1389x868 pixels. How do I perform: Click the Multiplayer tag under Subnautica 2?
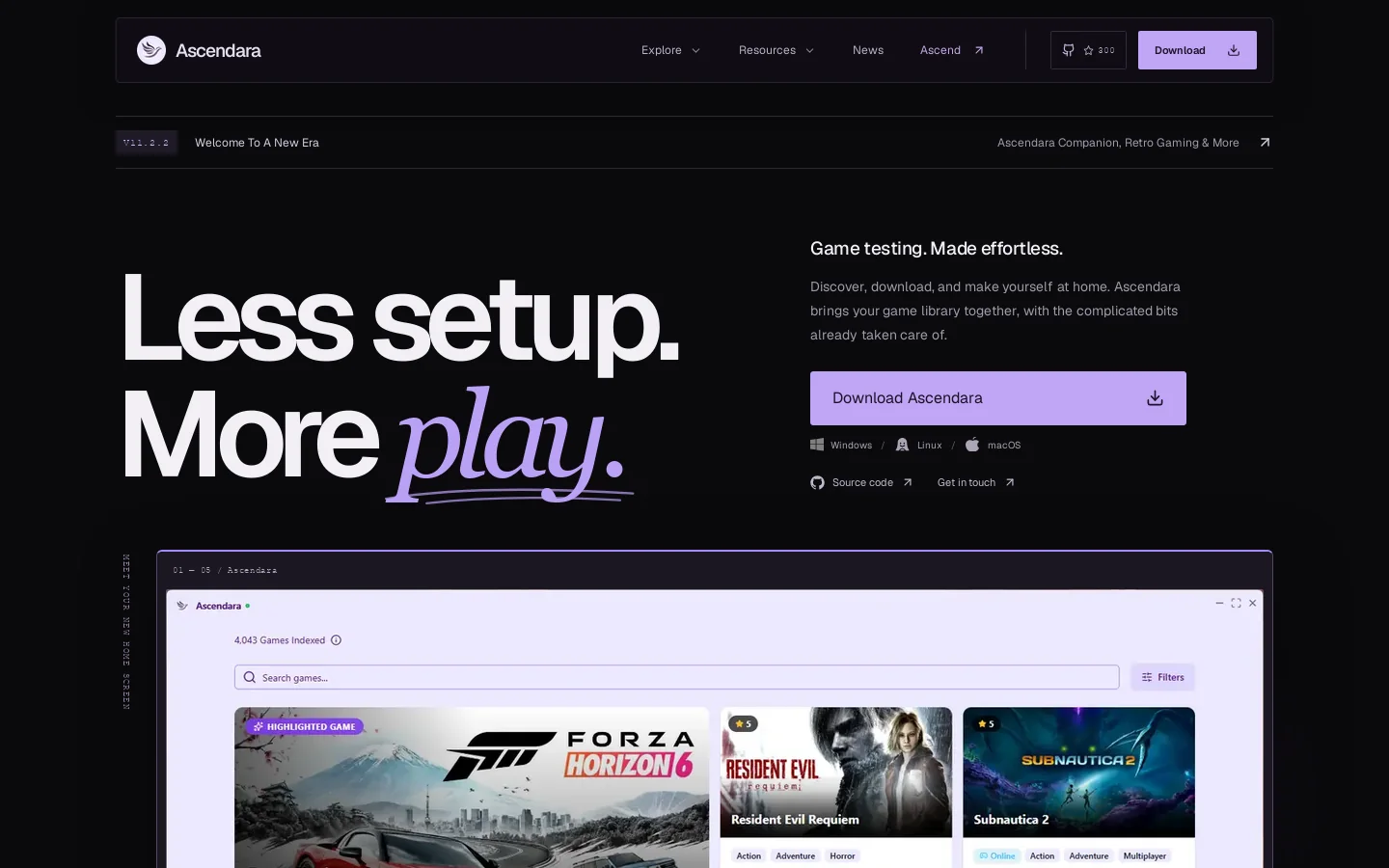[x=1145, y=855]
